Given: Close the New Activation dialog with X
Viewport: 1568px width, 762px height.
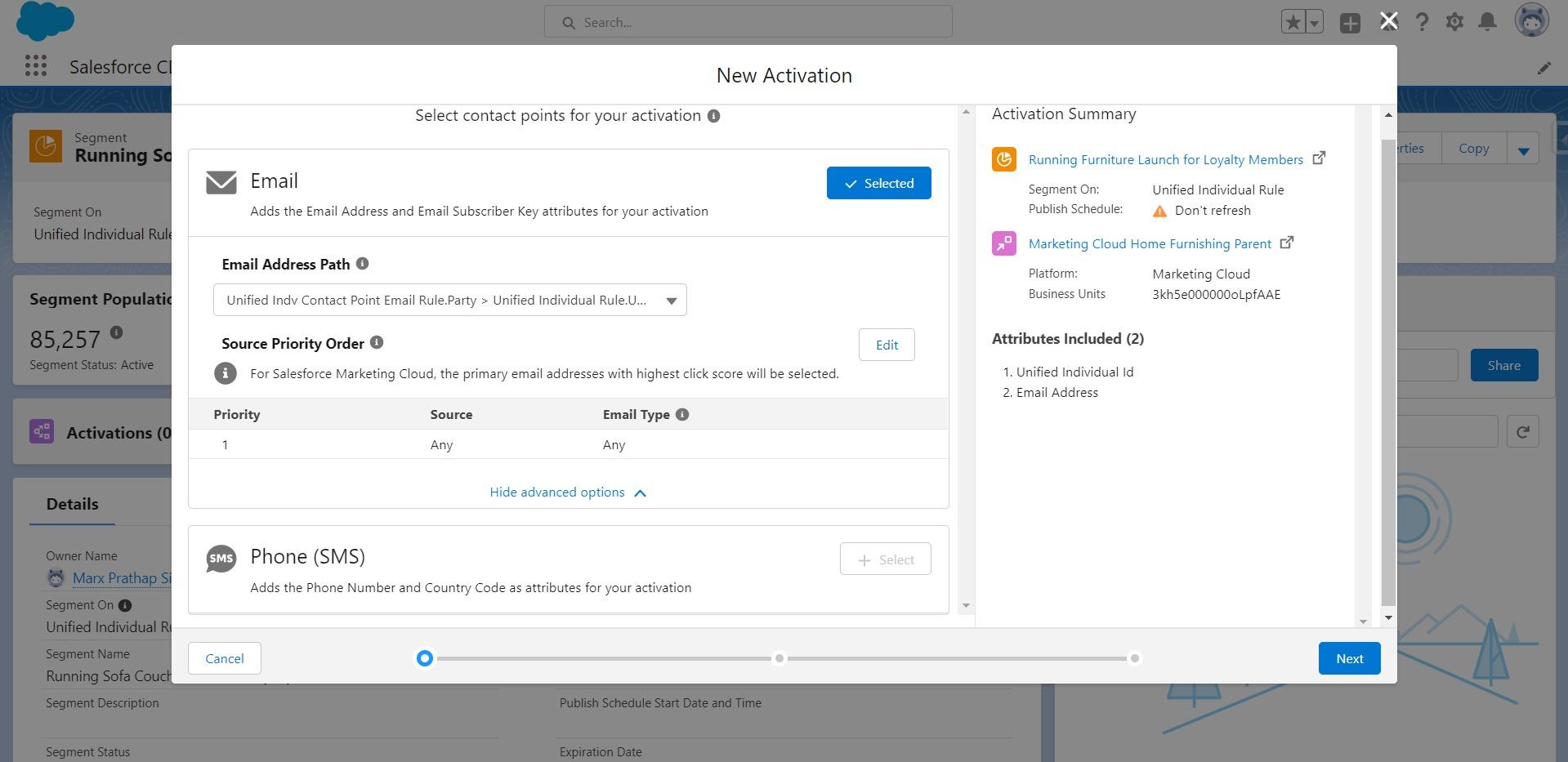Looking at the screenshot, I should (x=1388, y=21).
